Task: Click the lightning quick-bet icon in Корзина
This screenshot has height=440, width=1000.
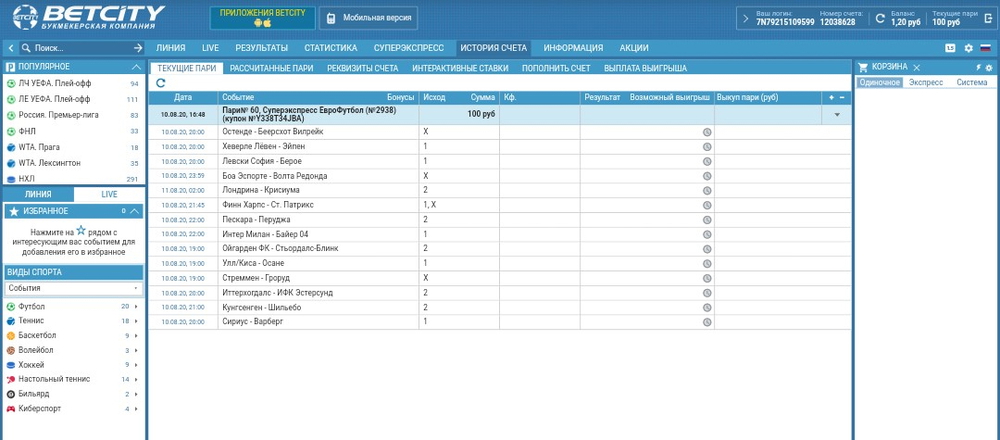Action: point(978,67)
